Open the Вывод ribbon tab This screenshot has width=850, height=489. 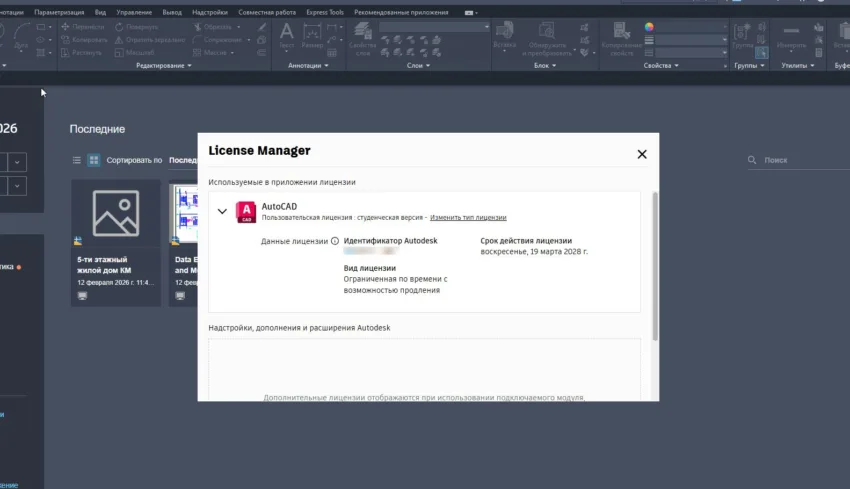172,12
